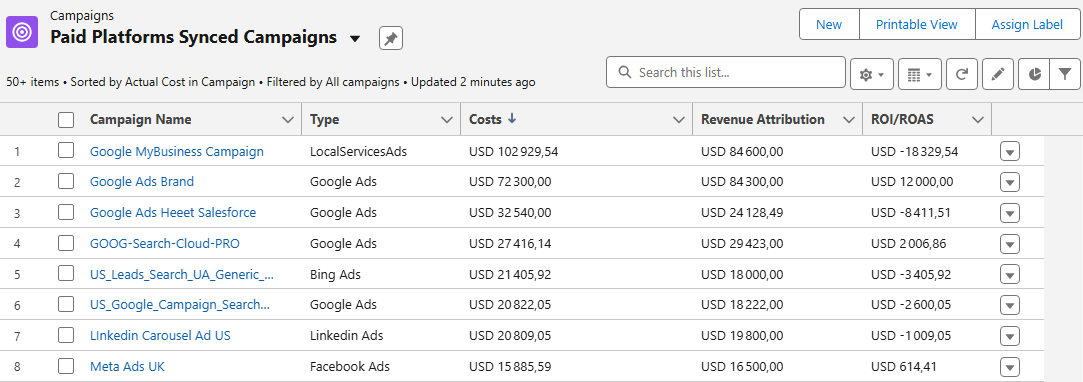The image size is (1083, 382).
Task: Tick the checkbox for Google Ads Heeet Salesforce
Action: pos(66,212)
